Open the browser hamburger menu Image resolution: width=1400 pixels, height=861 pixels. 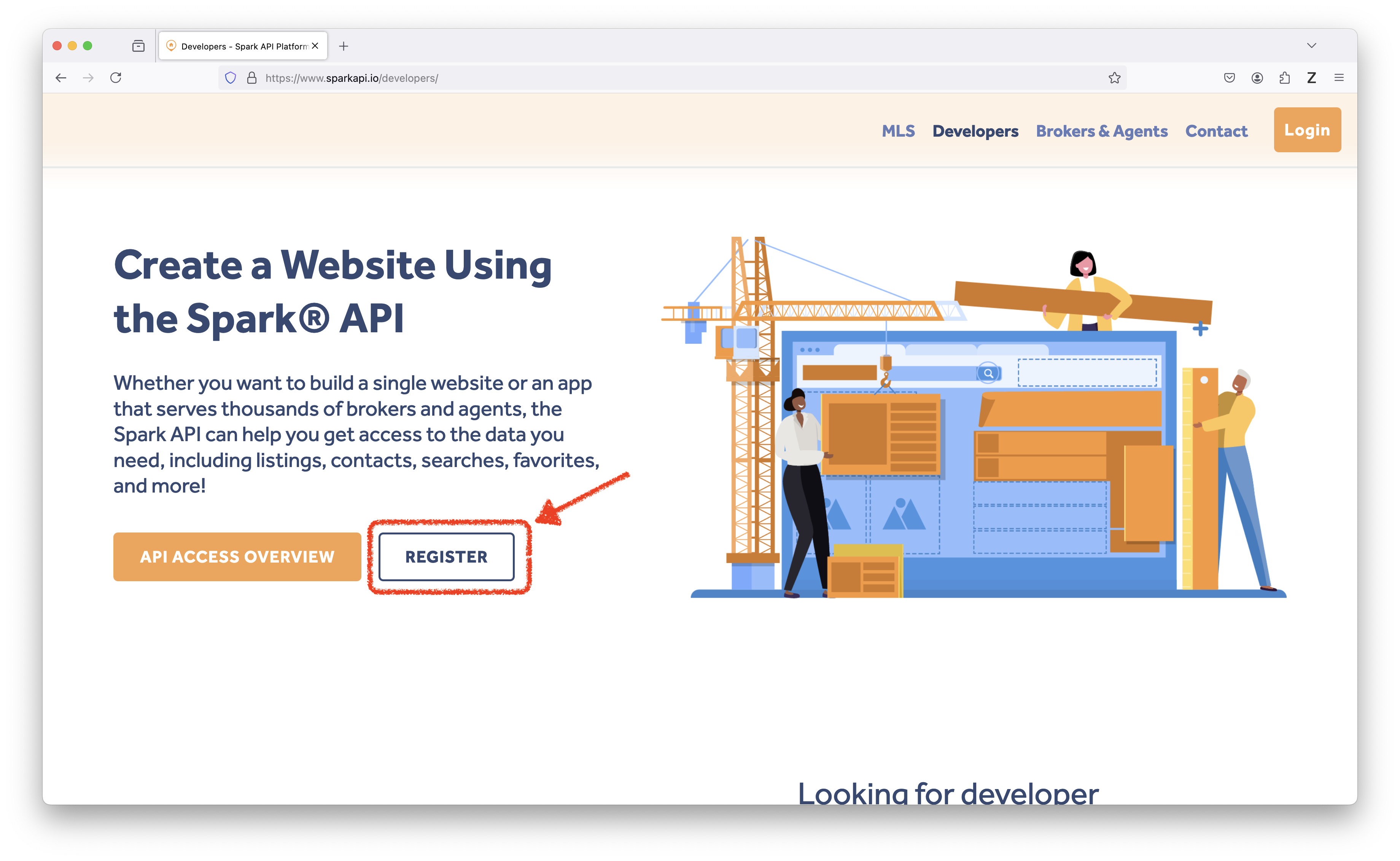(1338, 78)
